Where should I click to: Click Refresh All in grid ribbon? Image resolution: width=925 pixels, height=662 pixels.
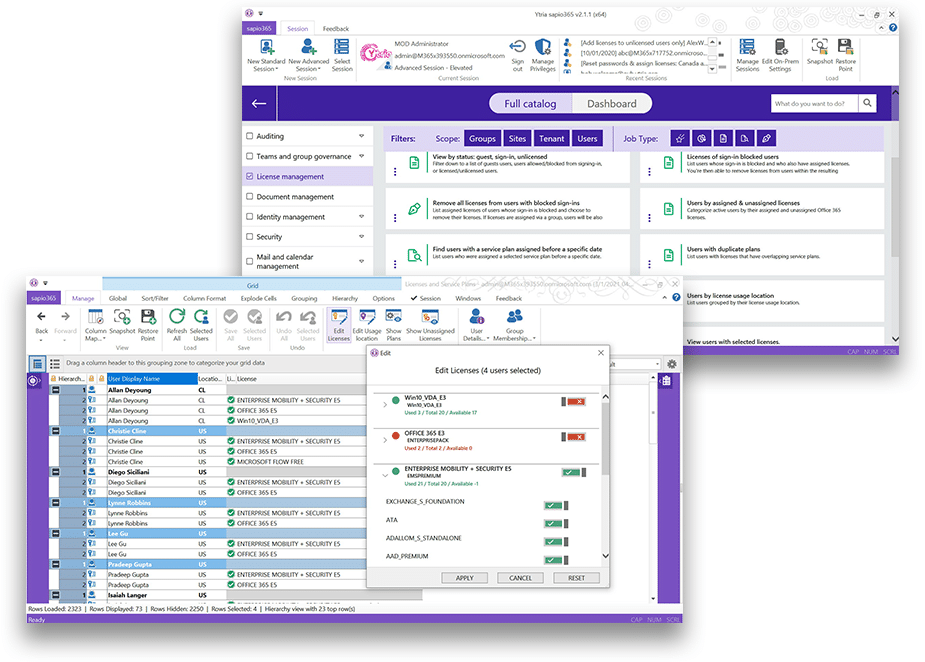176,317
